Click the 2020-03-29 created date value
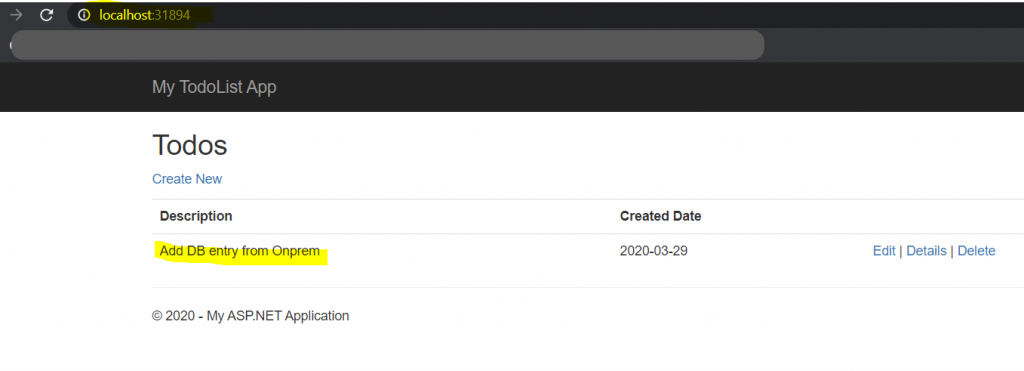This screenshot has height=371, width=1024. pyautogui.click(x=654, y=251)
